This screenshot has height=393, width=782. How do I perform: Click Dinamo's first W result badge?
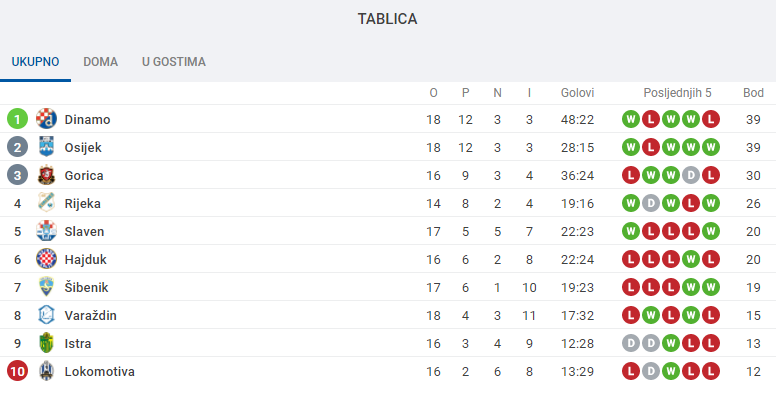coord(631,119)
